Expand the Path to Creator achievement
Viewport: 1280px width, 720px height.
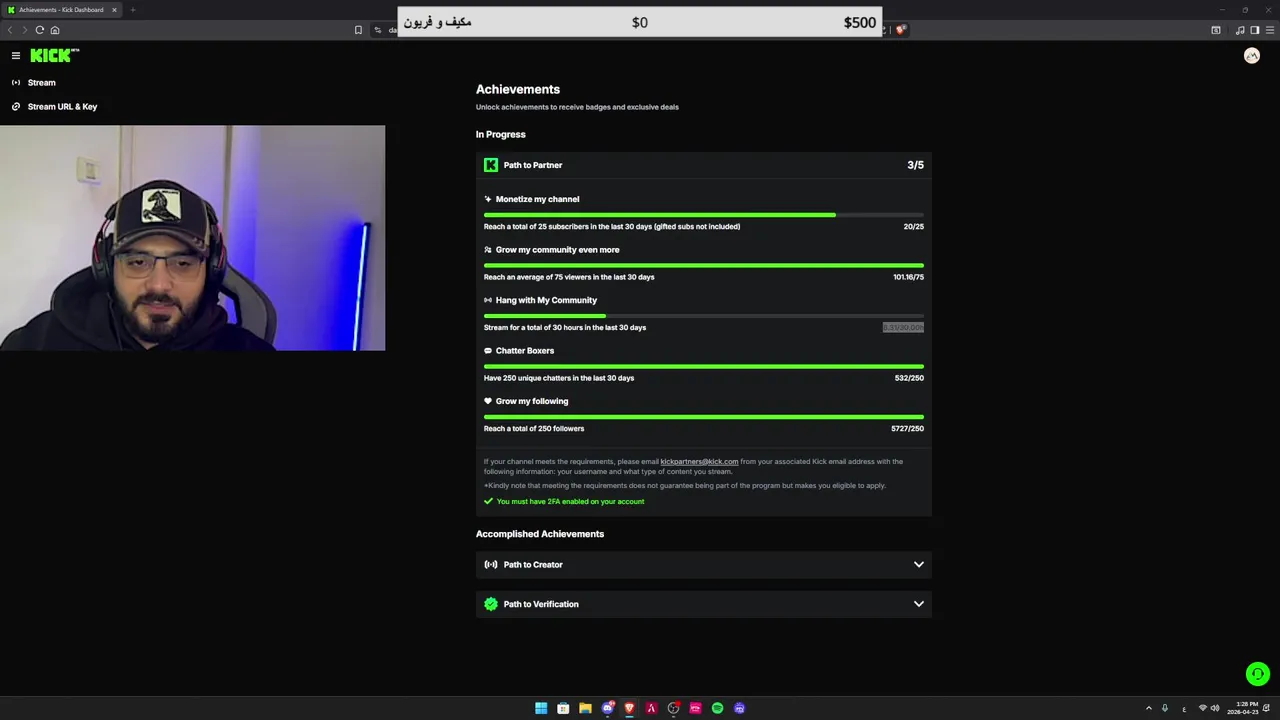[x=704, y=565]
